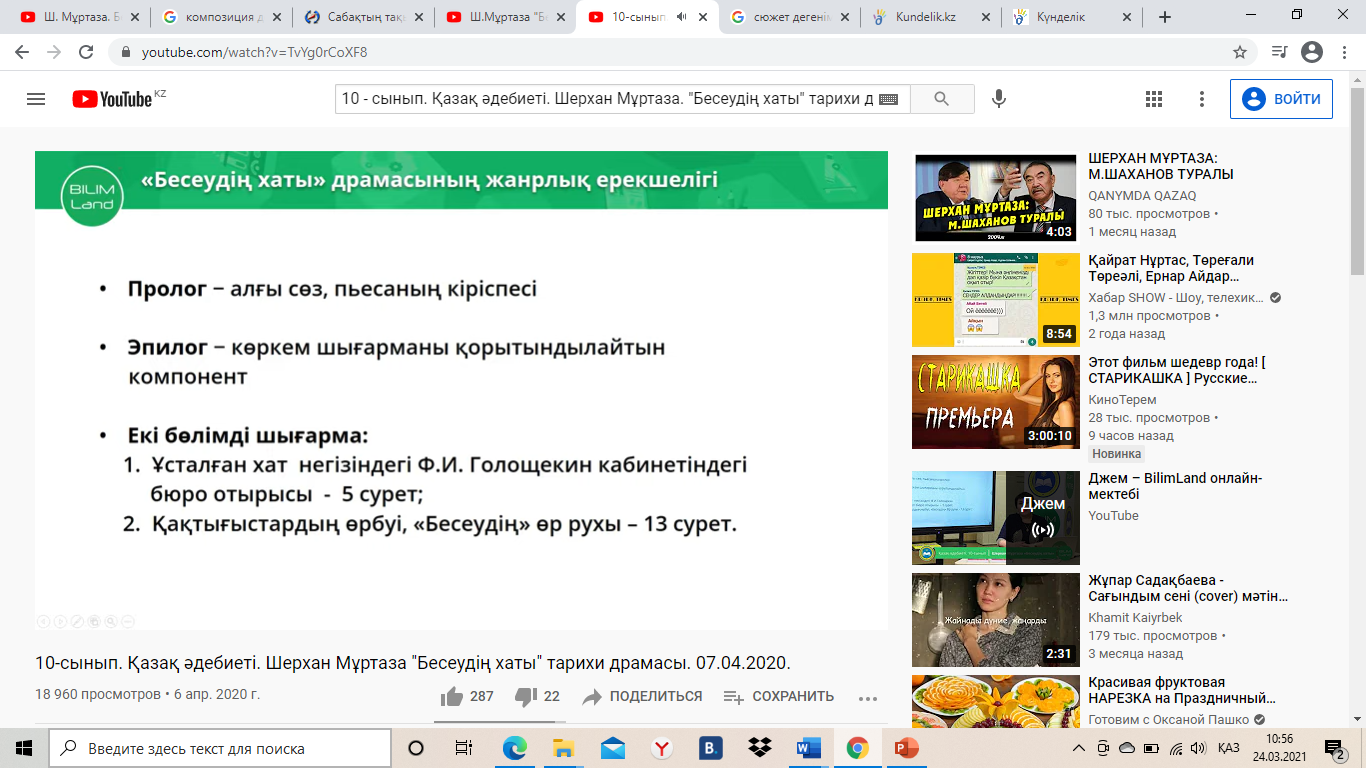Like the video with thumbs up
The width and height of the screenshot is (1366, 768).
468,696
